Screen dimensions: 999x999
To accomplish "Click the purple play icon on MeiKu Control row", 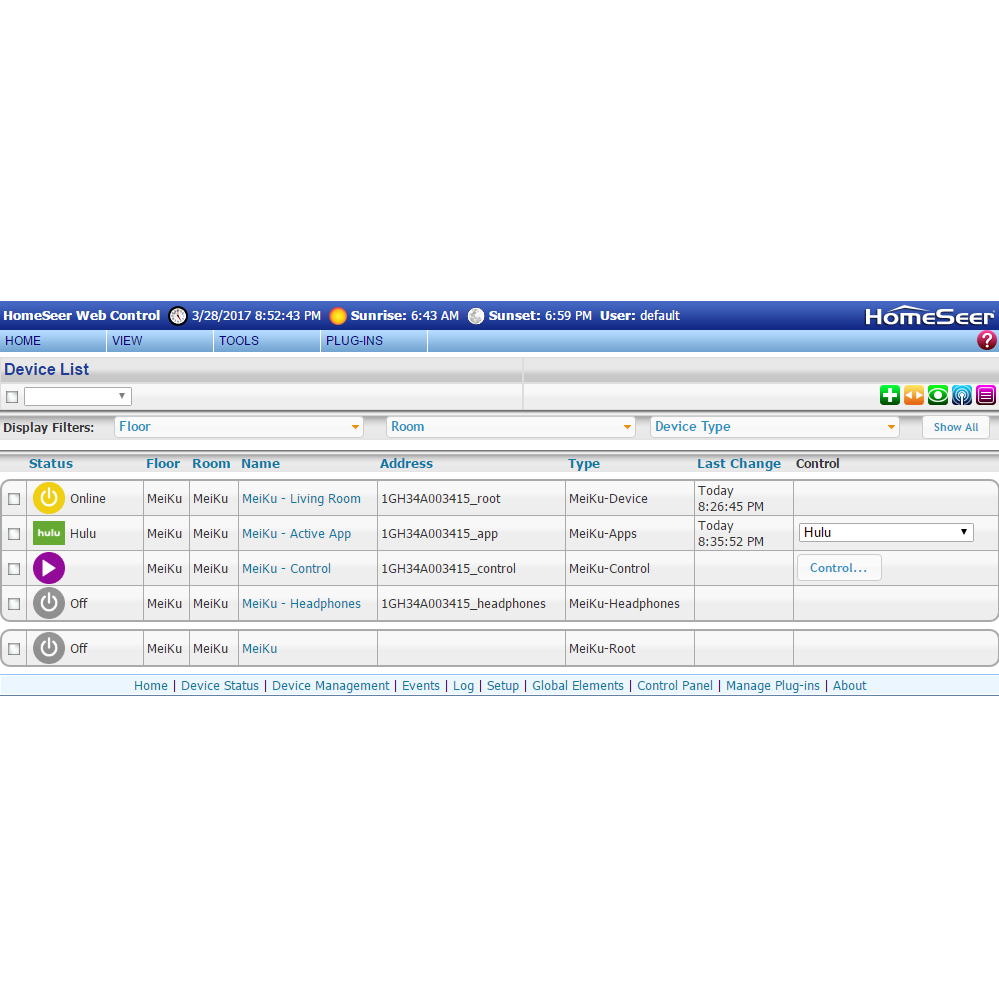I will [x=48, y=568].
